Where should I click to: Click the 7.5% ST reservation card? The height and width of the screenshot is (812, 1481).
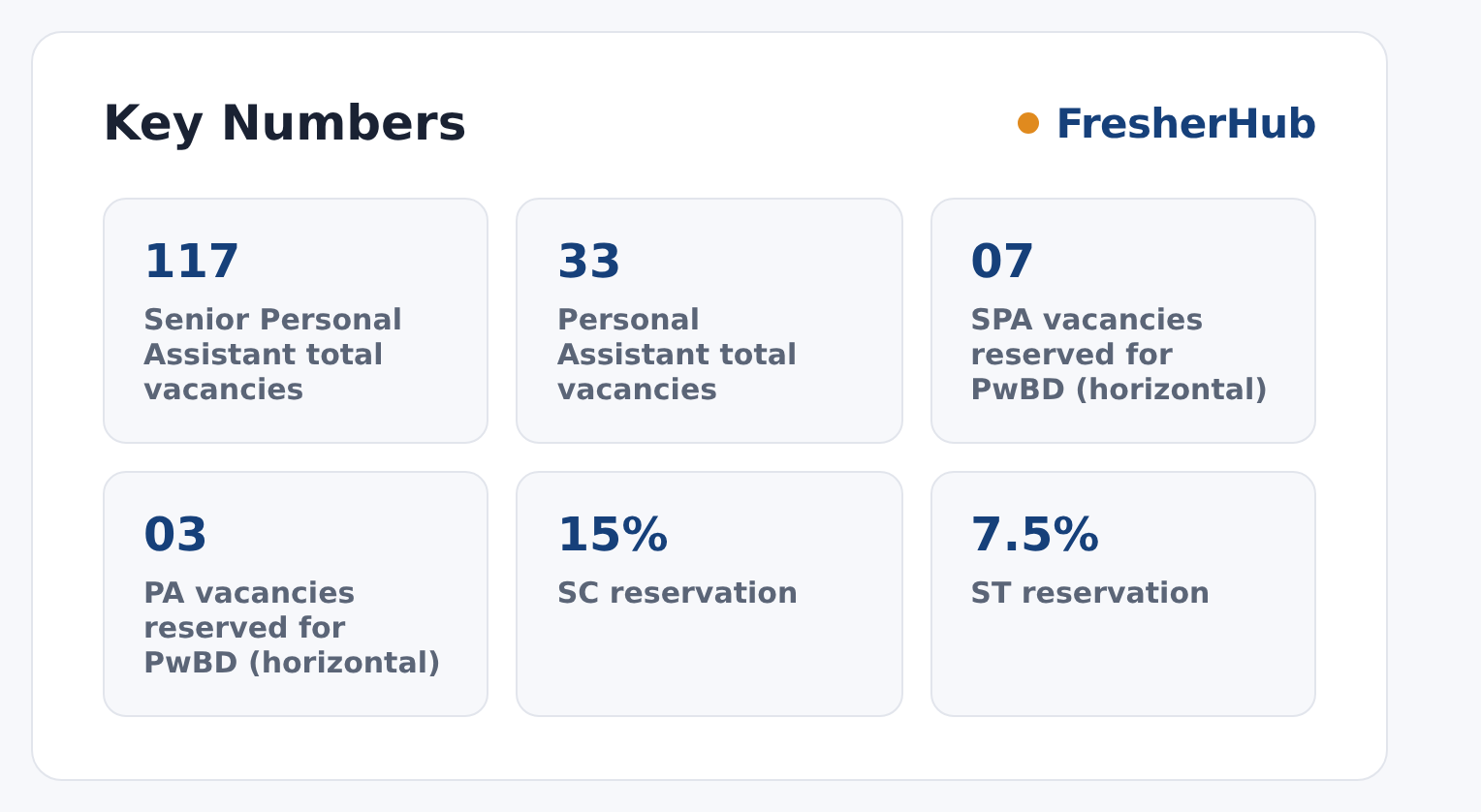pyautogui.click(x=1123, y=594)
